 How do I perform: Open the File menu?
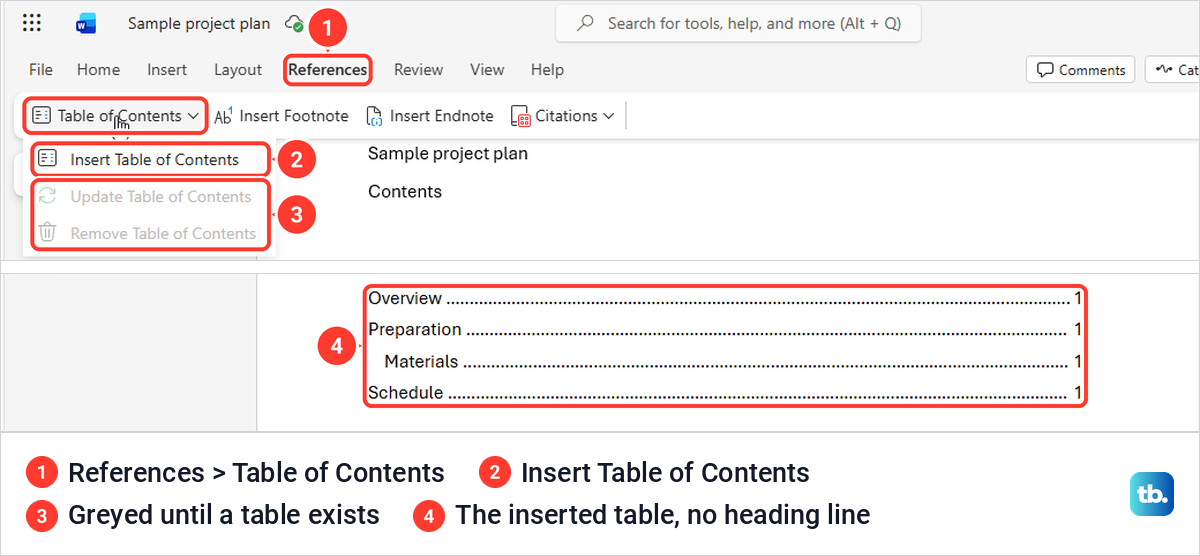click(41, 70)
